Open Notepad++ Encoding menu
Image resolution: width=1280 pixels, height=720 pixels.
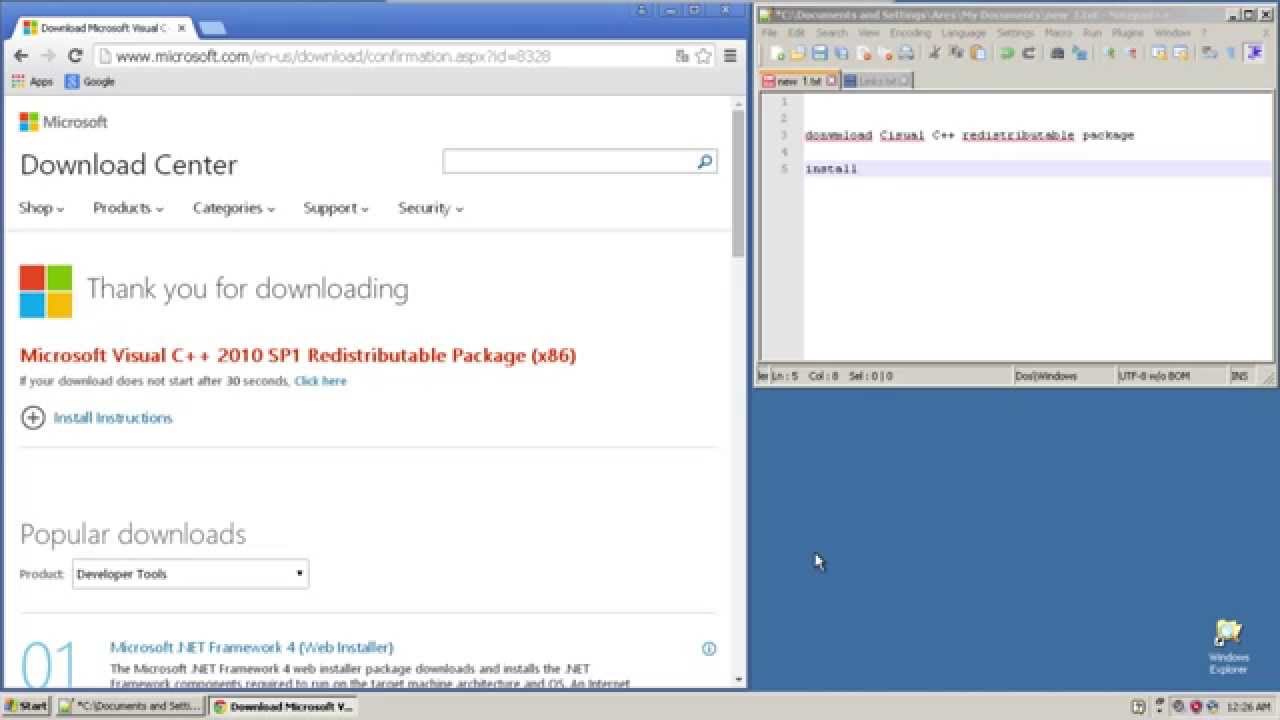tap(910, 33)
